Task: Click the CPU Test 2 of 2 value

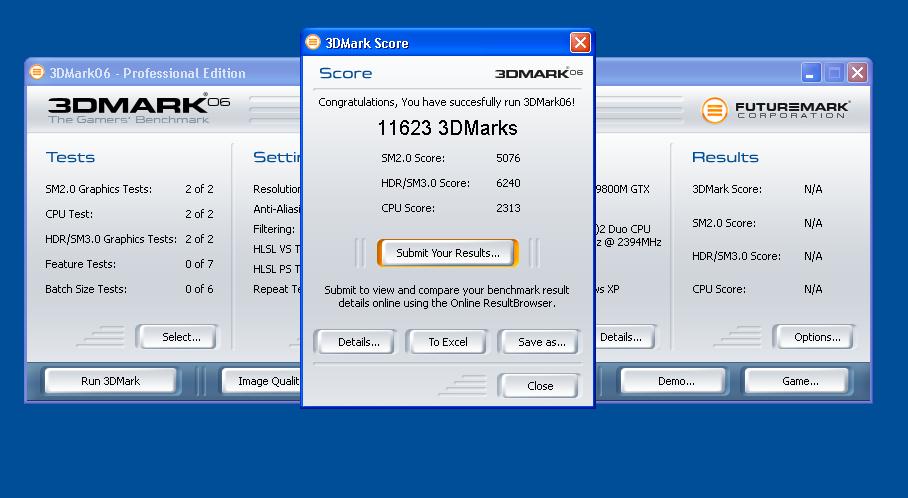Action: coord(199,214)
